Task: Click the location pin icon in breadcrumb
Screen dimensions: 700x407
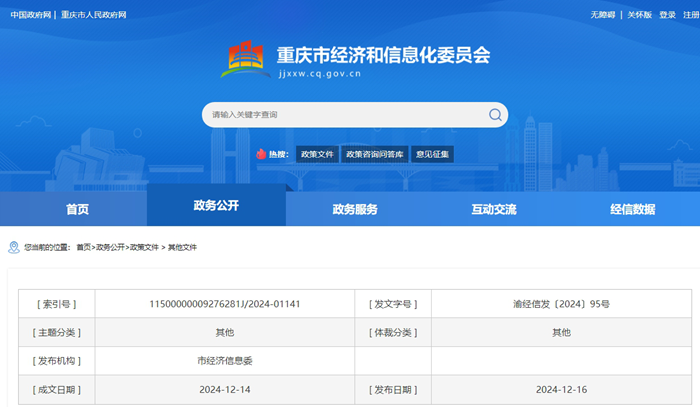Action: [13, 246]
